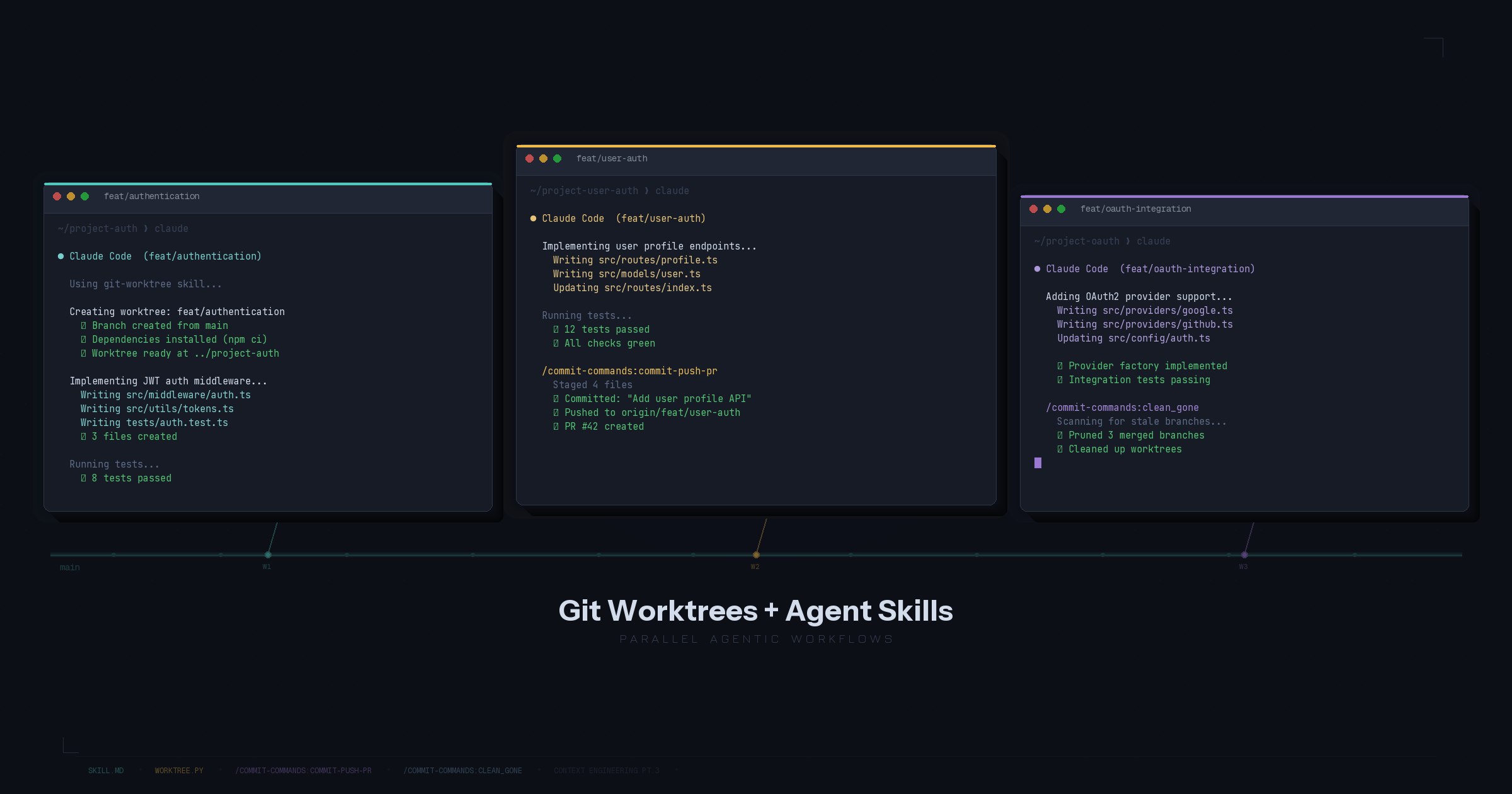Click the 'Git Worktrees + Agent Skills' heading
1512x794 pixels.
[756, 611]
